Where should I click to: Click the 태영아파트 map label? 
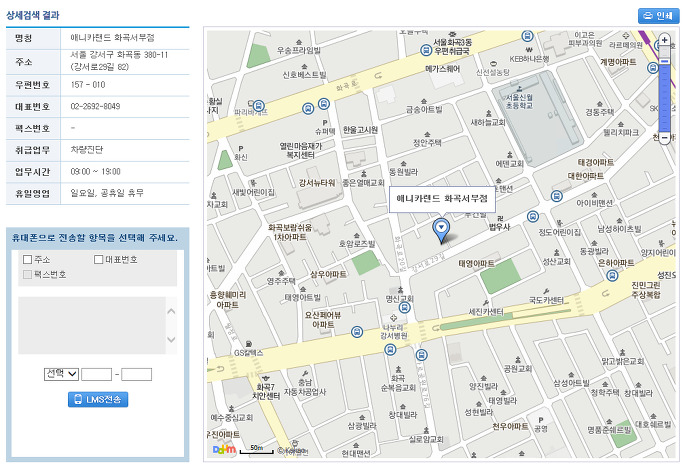pyautogui.click(x=476, y=264)
